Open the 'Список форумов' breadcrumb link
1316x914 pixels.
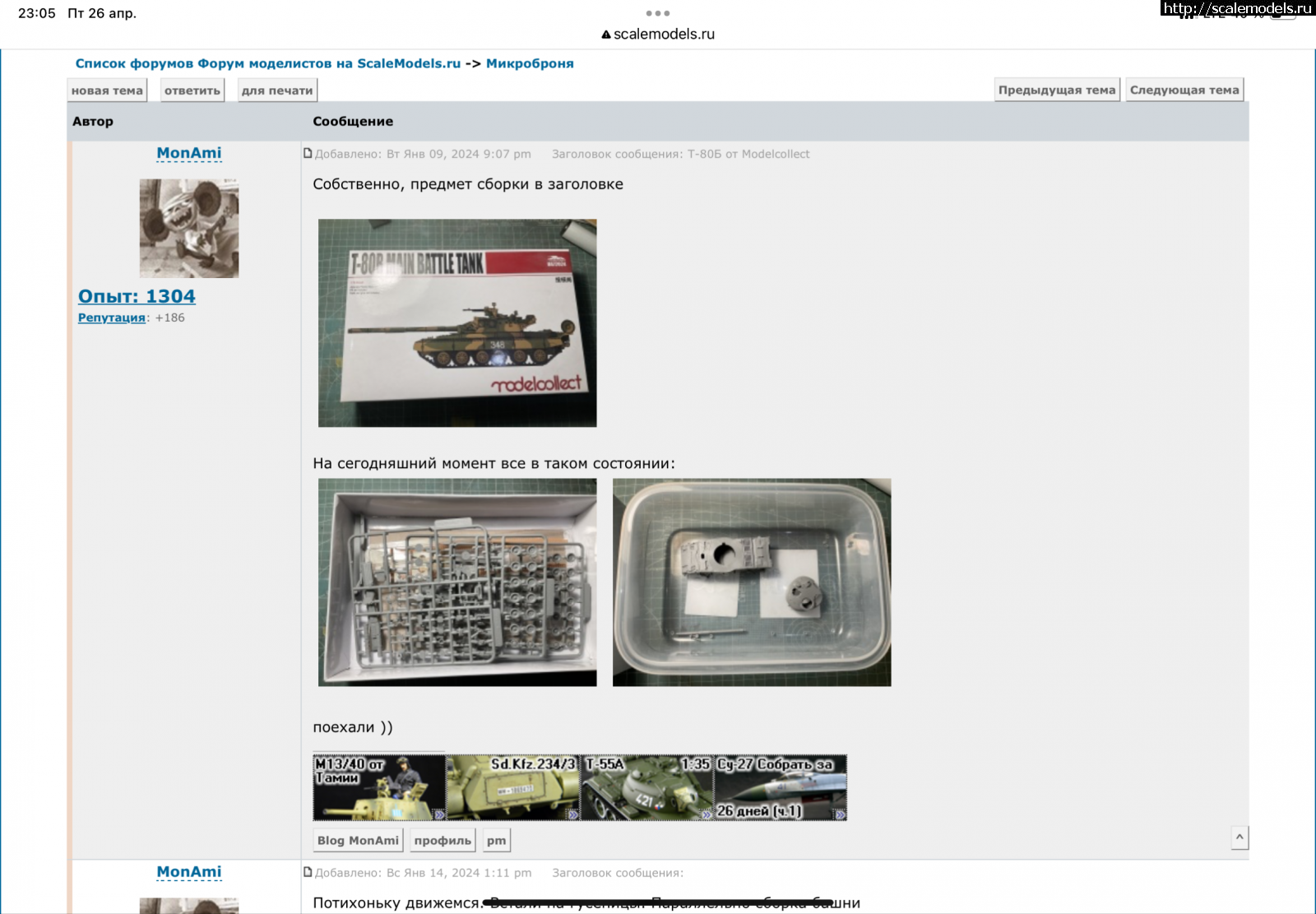[267, 63]
